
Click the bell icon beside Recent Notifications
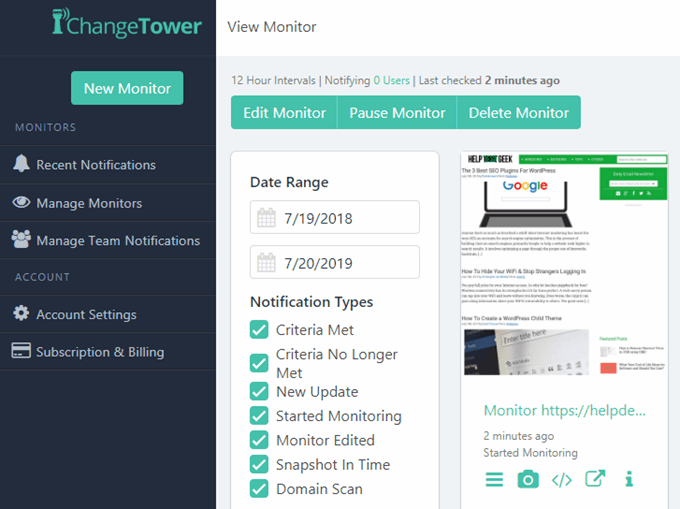click(21, 164)
